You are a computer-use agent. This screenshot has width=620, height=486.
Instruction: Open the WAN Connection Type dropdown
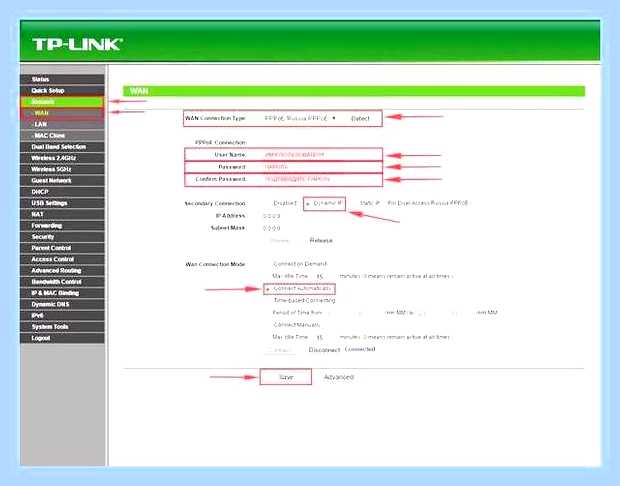click(300, 118)
